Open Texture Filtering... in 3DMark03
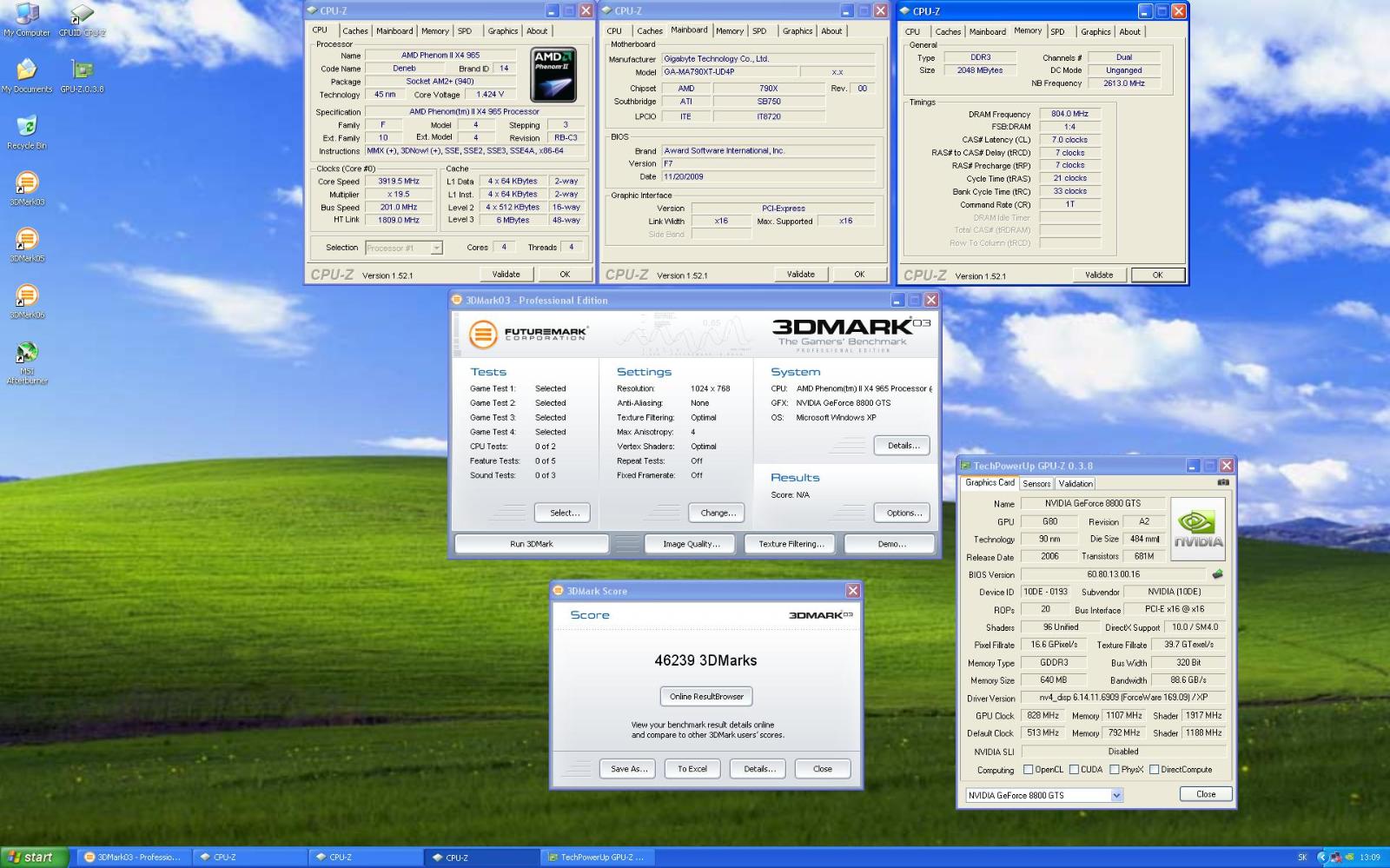The width and height of the screenshot is (1390, 868). (x=791, y=544)
